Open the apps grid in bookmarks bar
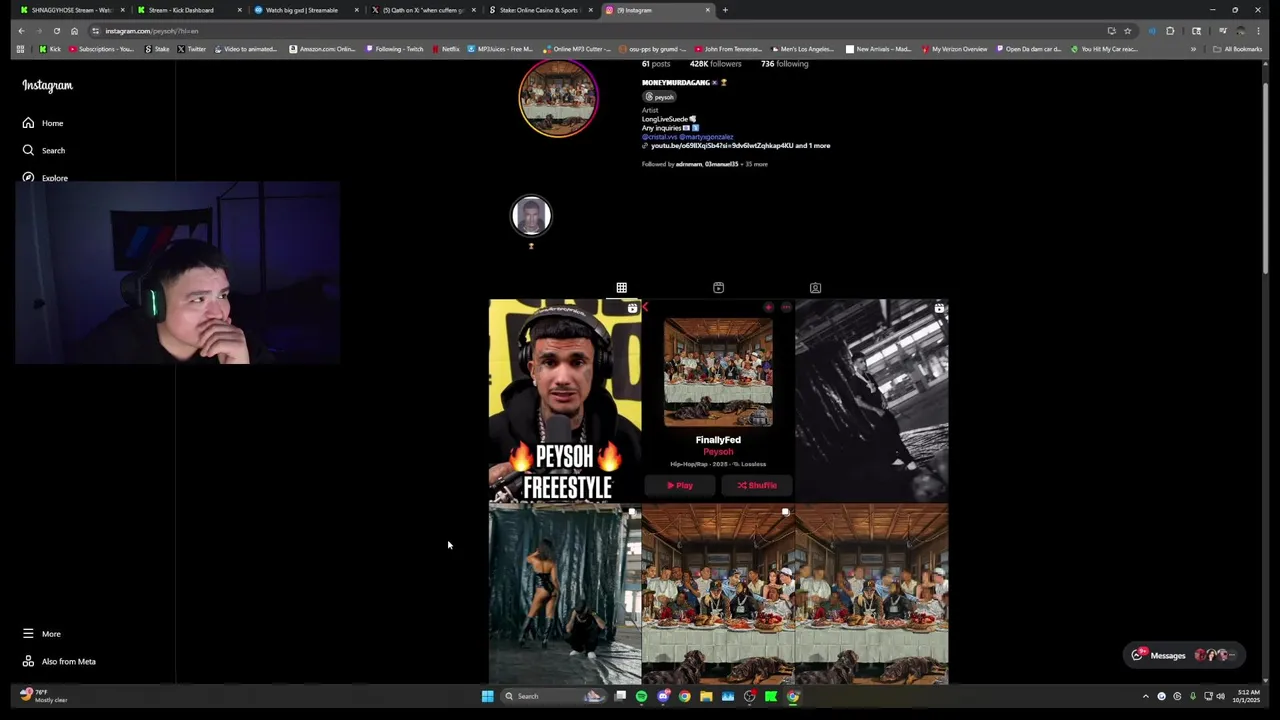Image resolution: width=1280 pixels, height=720 pixels. point(20,49)
